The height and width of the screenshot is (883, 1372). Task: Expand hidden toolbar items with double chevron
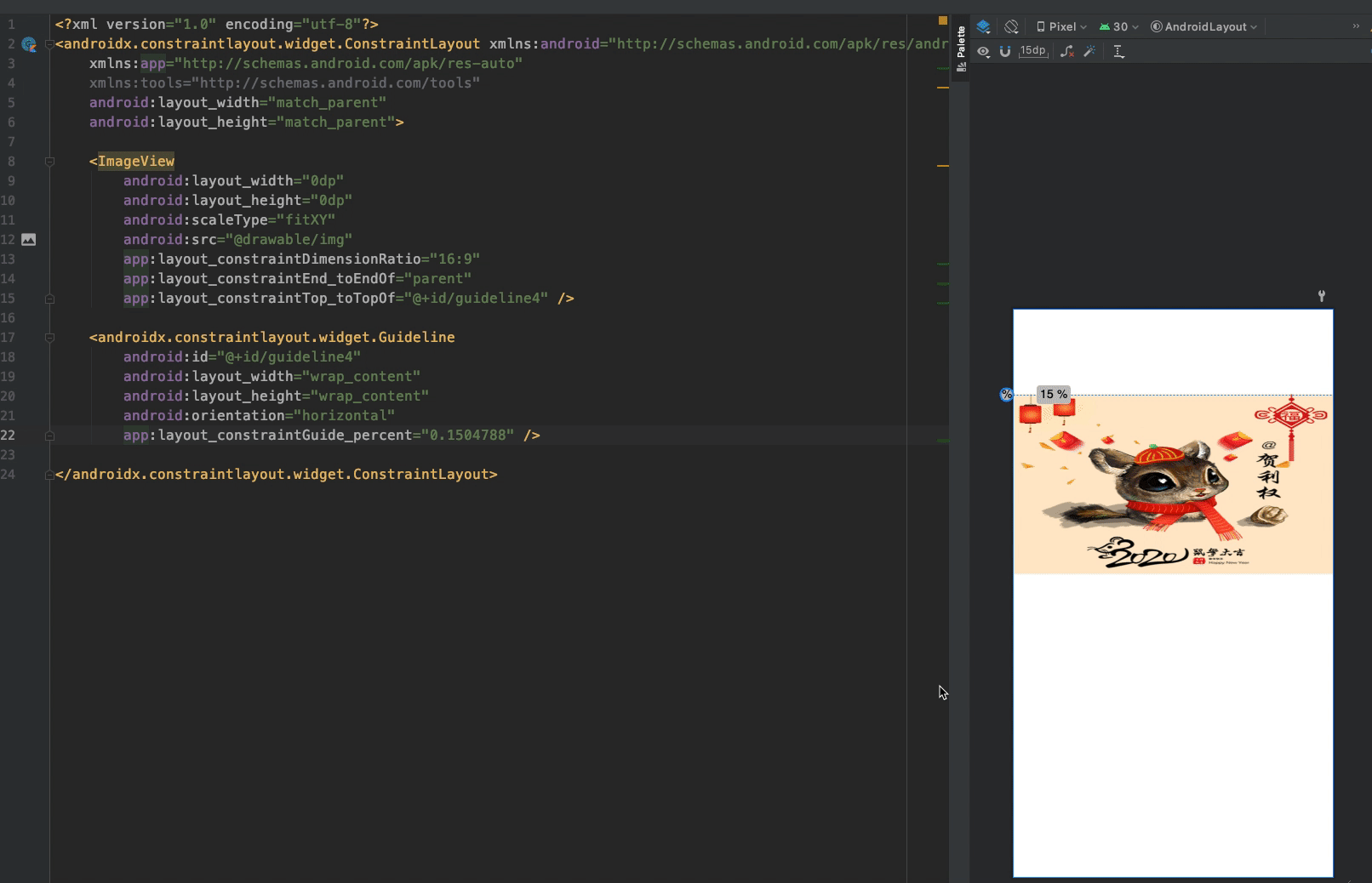1356,26
